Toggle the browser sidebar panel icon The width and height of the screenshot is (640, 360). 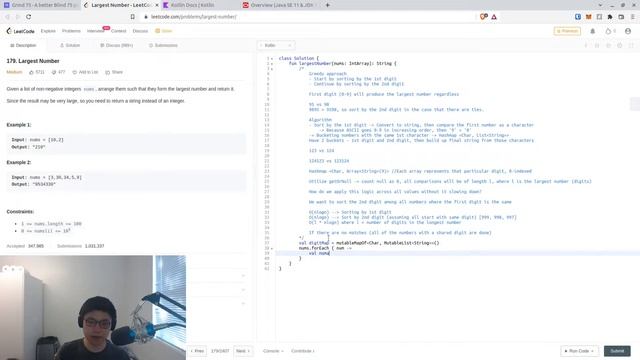click(599, 17)
